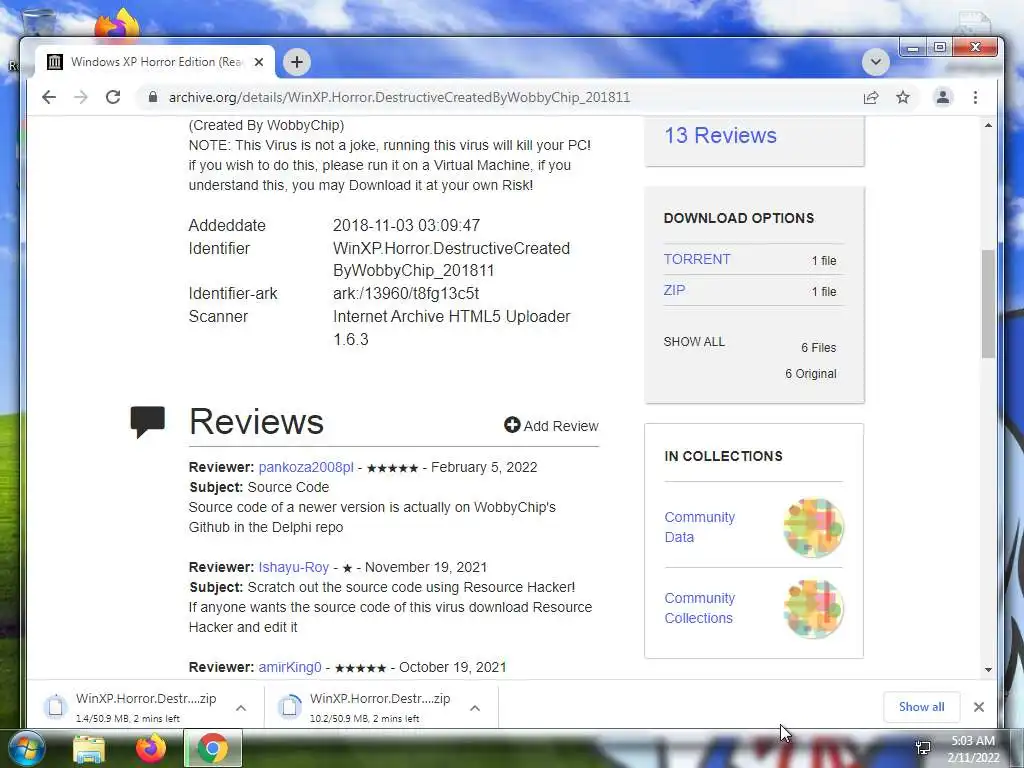Click the Subject: Source Code line
The width and height of the screenshot is (1024, 768).
(x=259, y=487)
